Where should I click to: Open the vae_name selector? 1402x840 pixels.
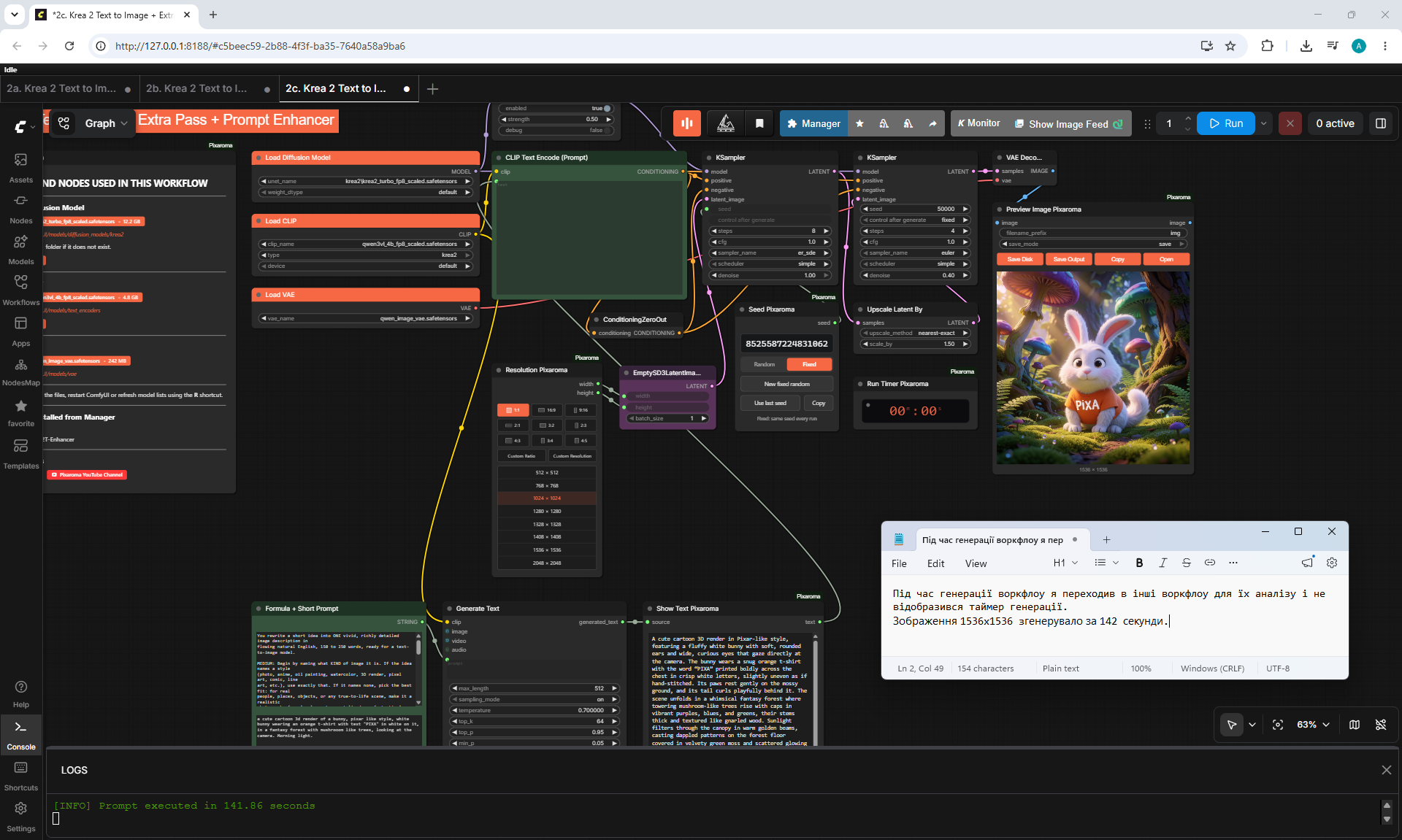pyautogui.click(x=366, y=318)
